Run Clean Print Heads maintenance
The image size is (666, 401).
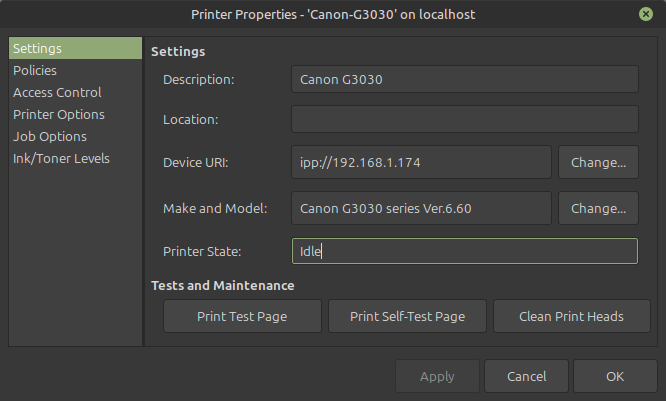click(571, 317)
